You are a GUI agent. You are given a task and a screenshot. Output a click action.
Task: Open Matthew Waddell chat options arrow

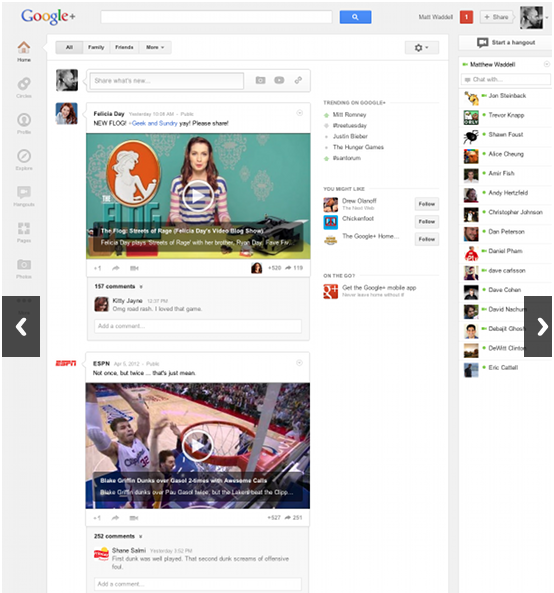546,64
